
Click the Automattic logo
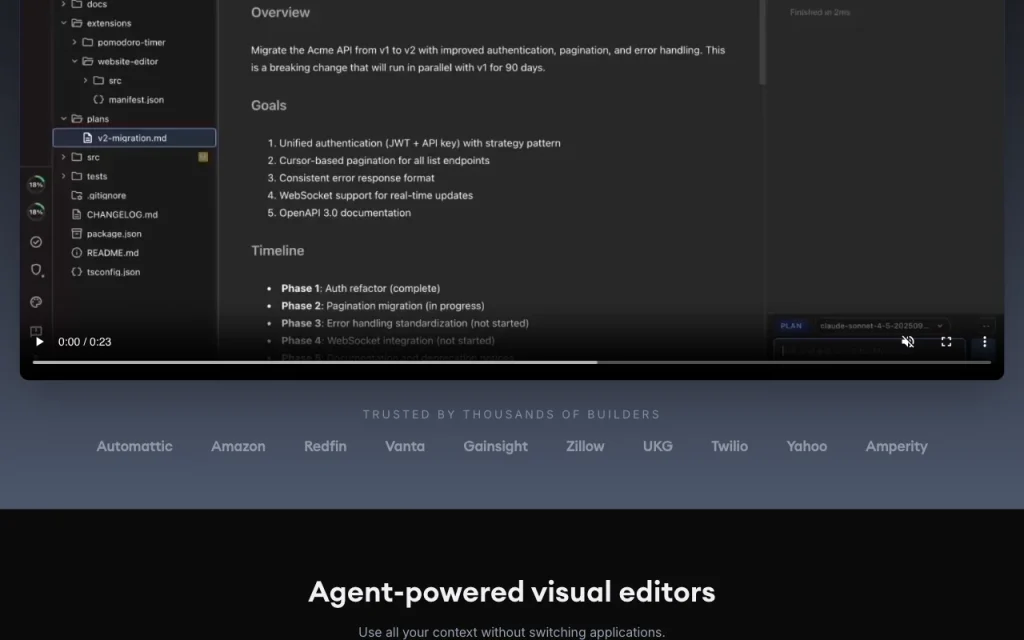135,446
